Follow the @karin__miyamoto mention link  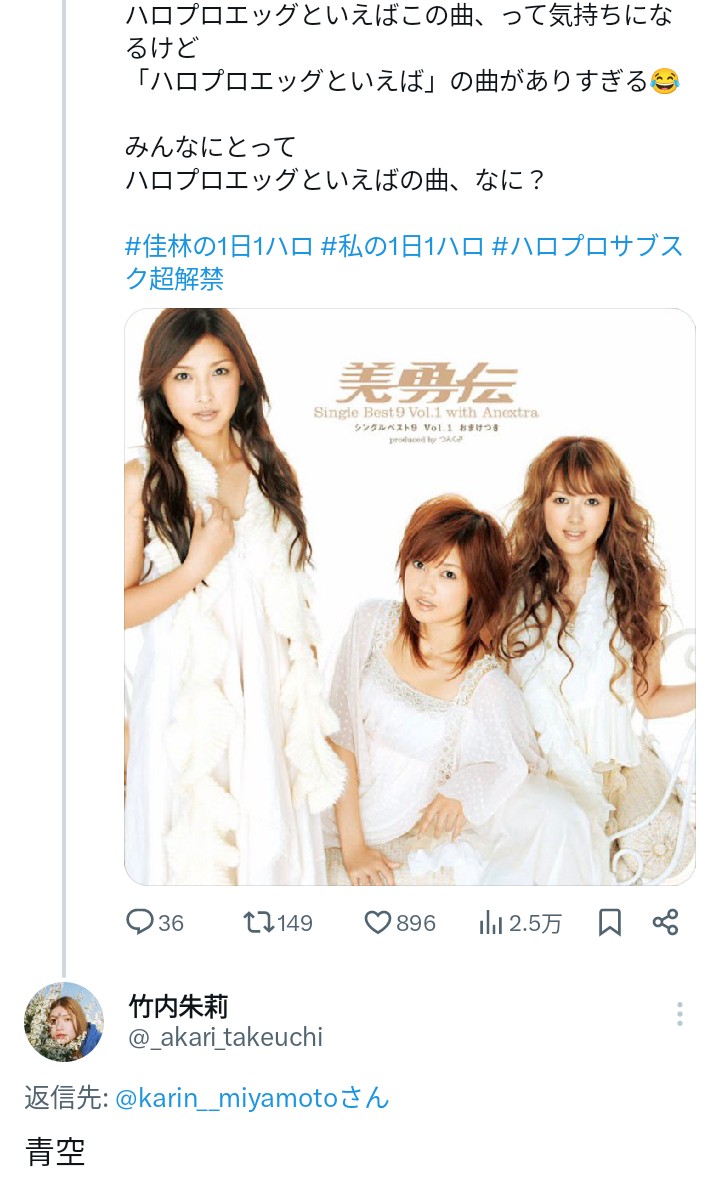tap(252, 1098)
